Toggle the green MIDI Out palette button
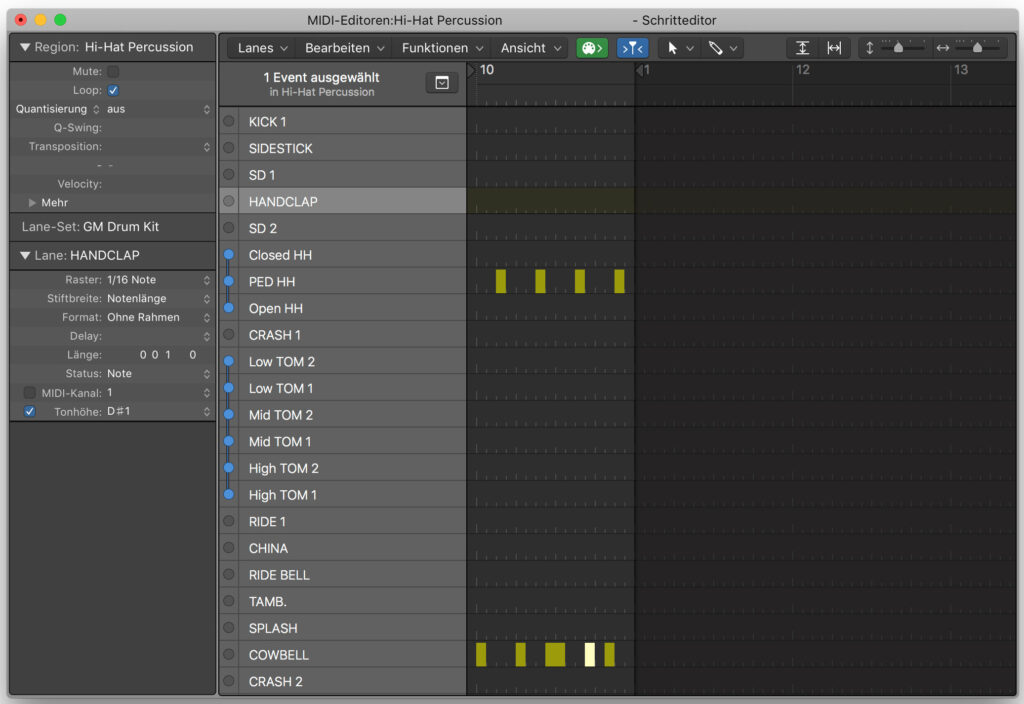 pyautogui.click(x=592, y=48)
